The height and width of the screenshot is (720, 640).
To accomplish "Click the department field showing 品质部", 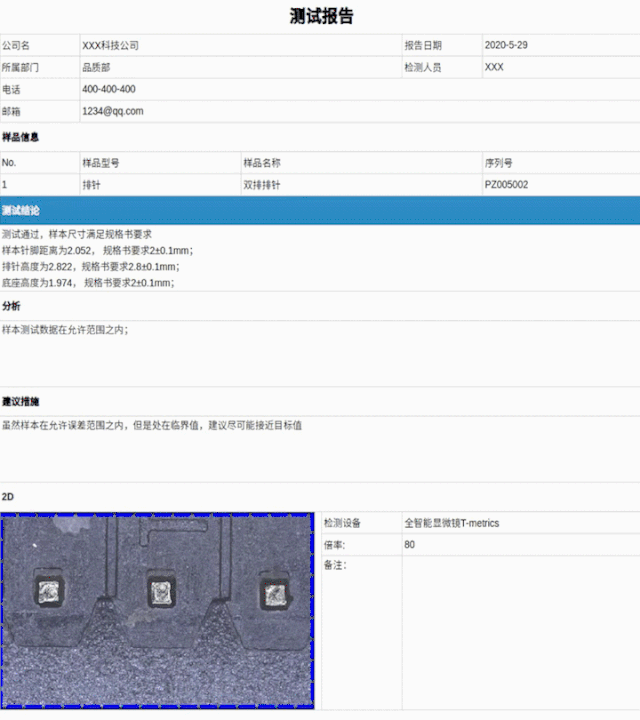I will pos(97,68).
